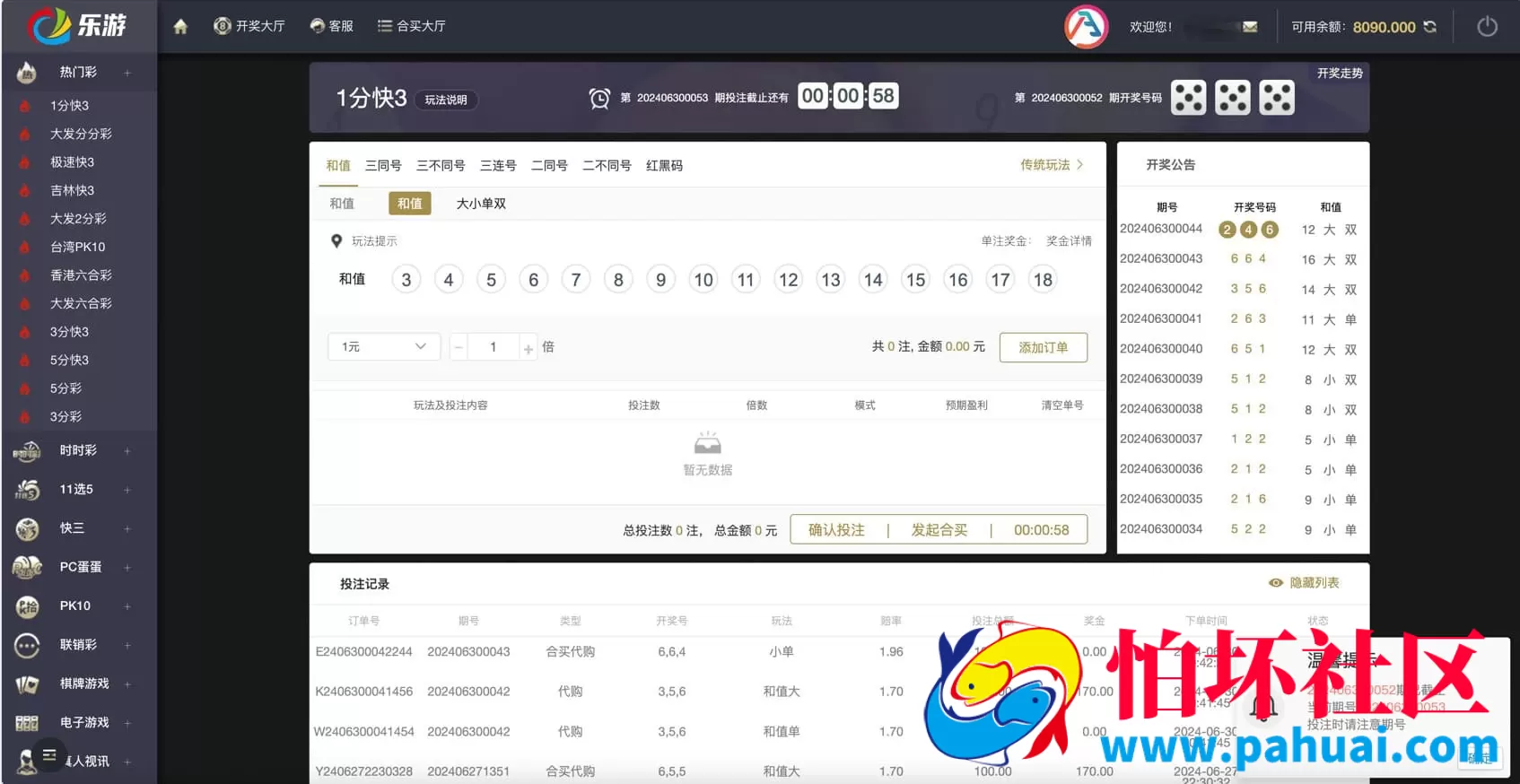Expand the 11选5 category
This screenshot has width=1520, height=784.
127,490
